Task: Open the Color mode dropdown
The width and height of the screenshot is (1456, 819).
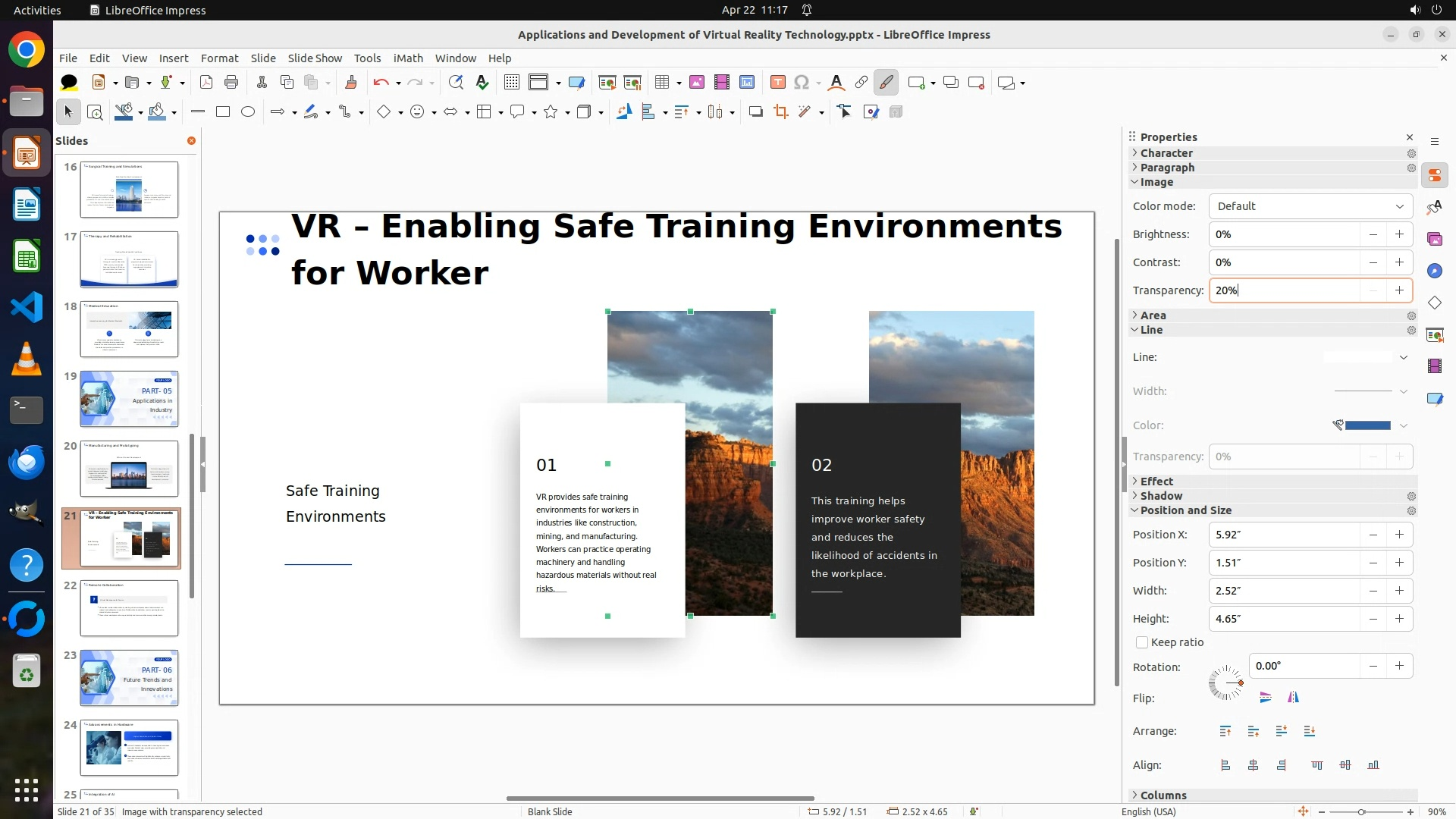Action: click(1310, 206)
